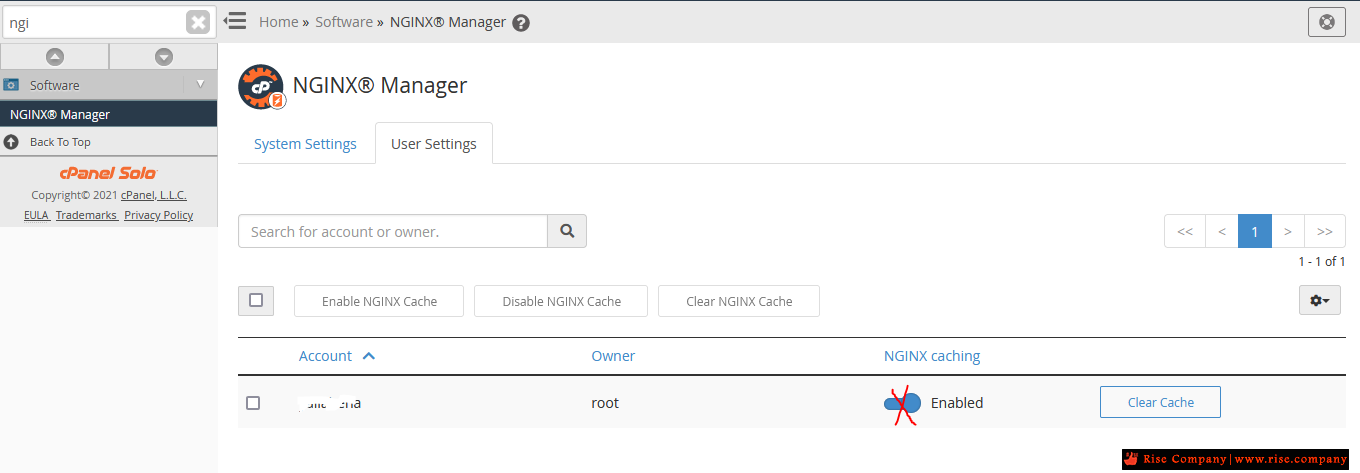Go to first page of results
The height and width of the screenshot is (473, 1360).
tap(1185, 231)
